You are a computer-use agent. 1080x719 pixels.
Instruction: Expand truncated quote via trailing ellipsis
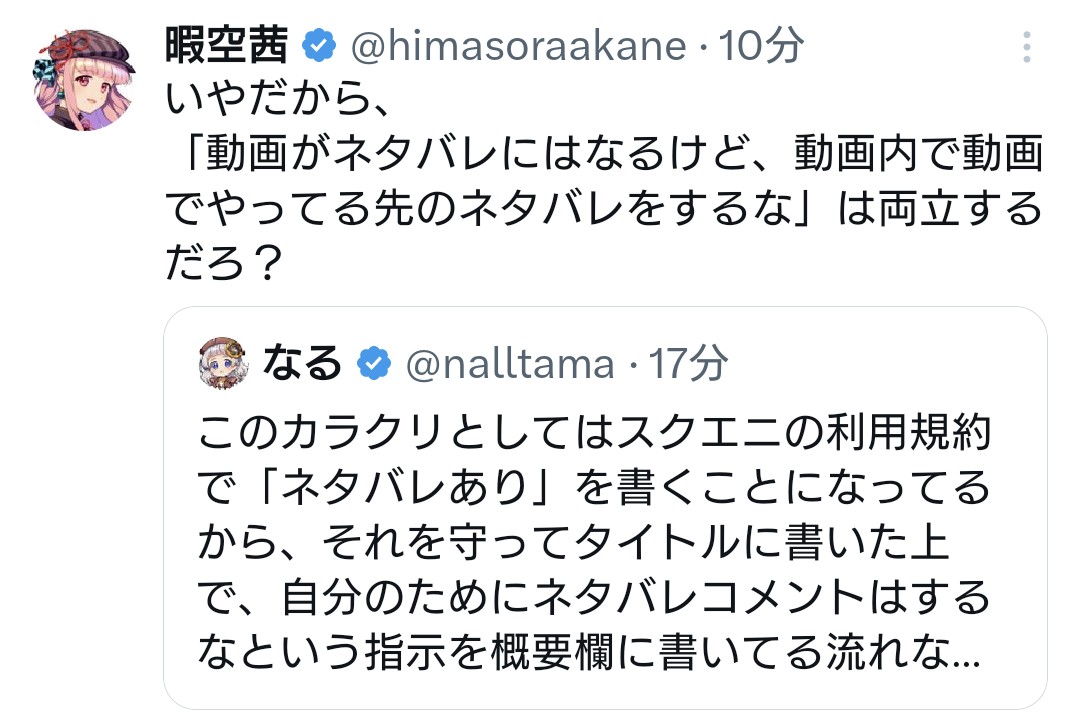point(966,660)
